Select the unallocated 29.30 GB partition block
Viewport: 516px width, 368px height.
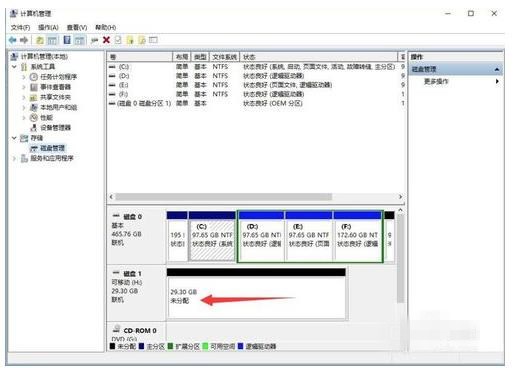pyautogui.click(x=256, y=298)
